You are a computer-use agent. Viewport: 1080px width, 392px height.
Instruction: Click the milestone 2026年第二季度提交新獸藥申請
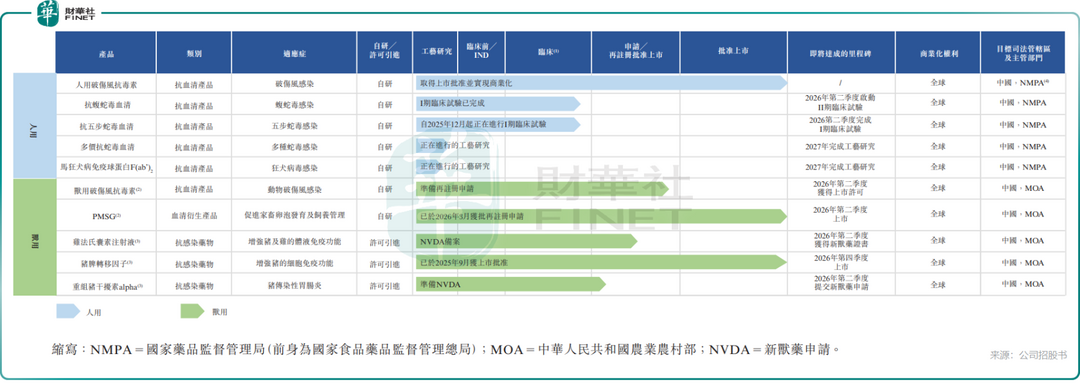[x=840, y=282]
